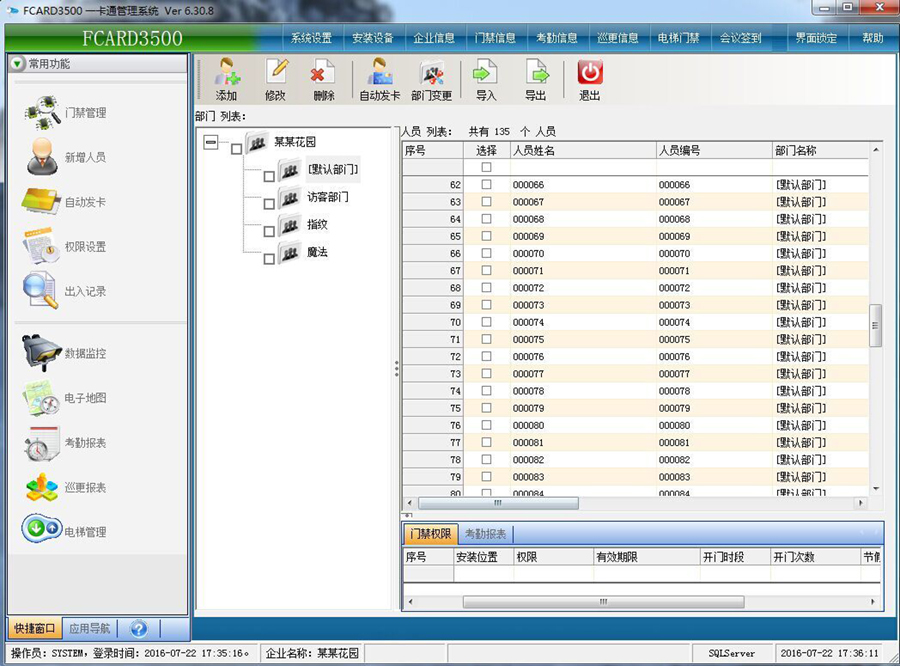Open the 系统设置 menu
Screen dimensions: 900x666
(x=311, y=38)
